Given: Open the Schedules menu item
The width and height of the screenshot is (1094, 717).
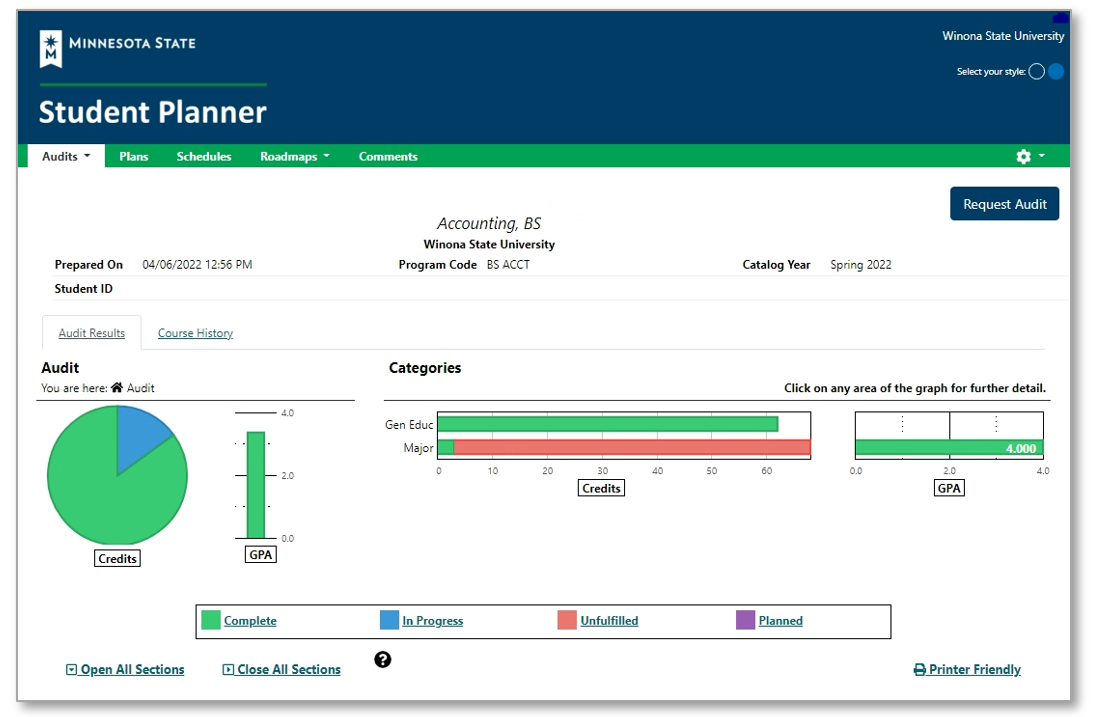Looking at the screenshot, I should [204, 156].
